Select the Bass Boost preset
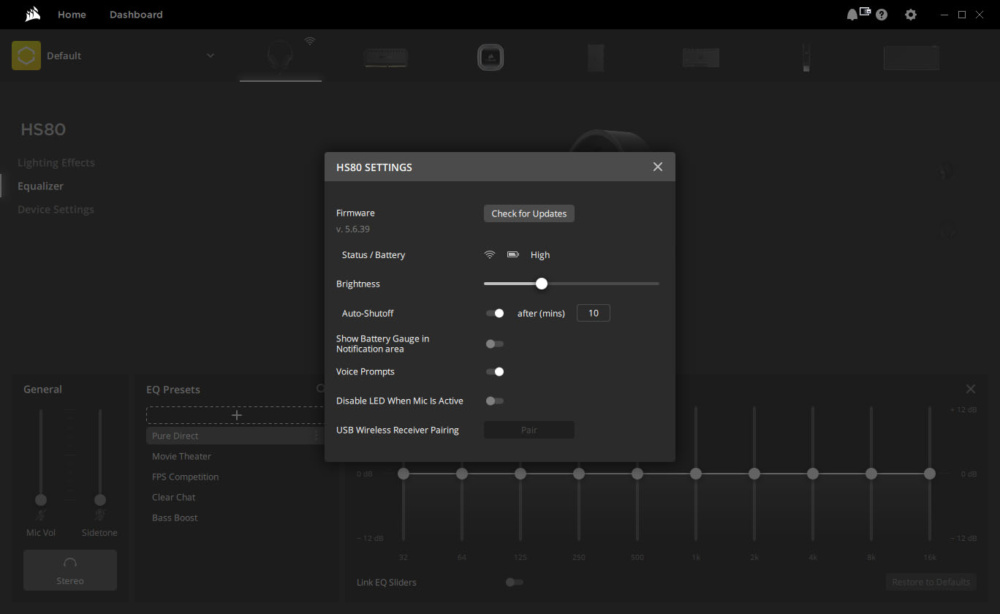 175,518
